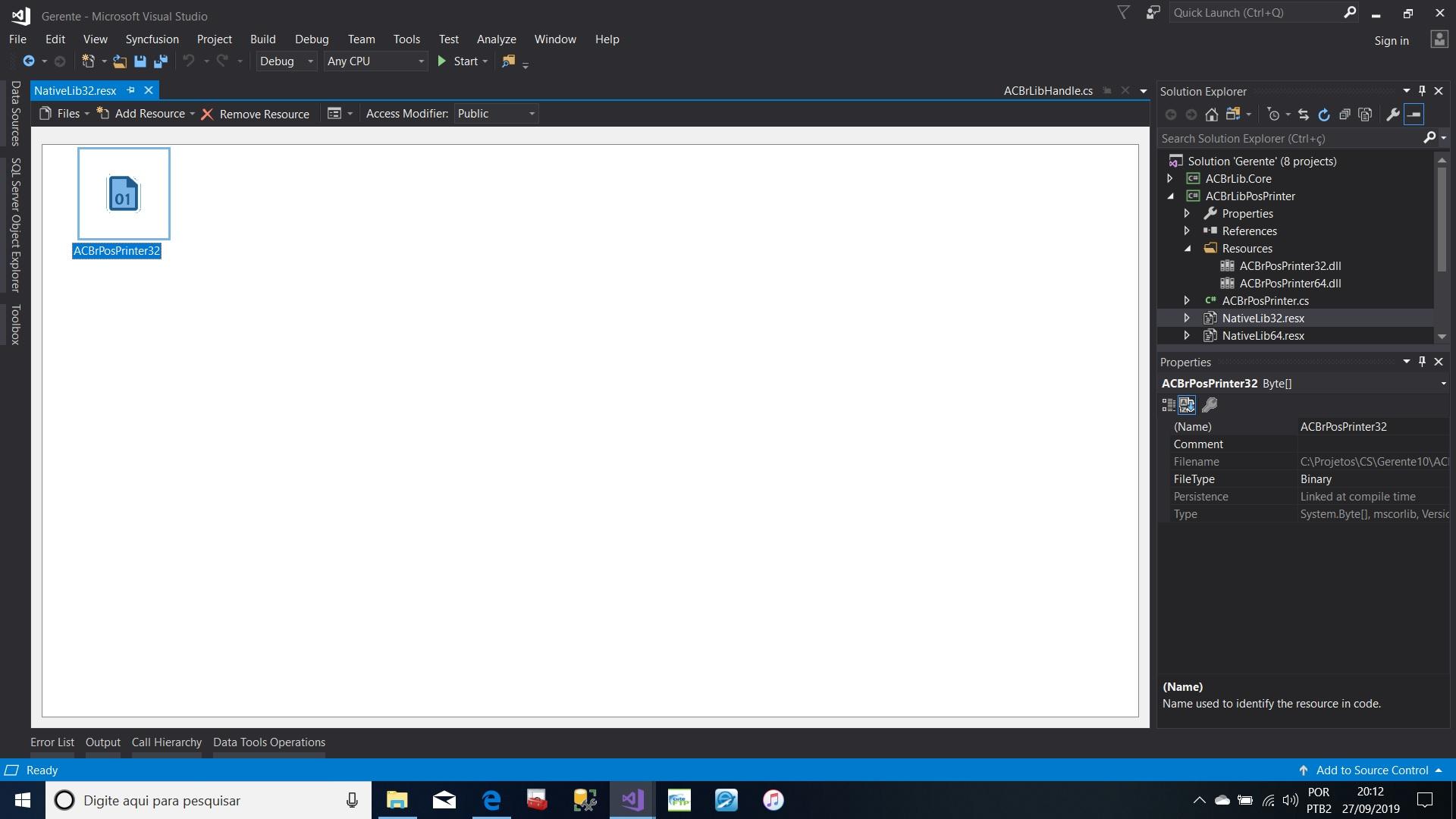The width and height of the screenshot is (1456, 819).
Task: Select the ACBrPosPrinter32 resource thumbnail
Action: coord(124,193)
